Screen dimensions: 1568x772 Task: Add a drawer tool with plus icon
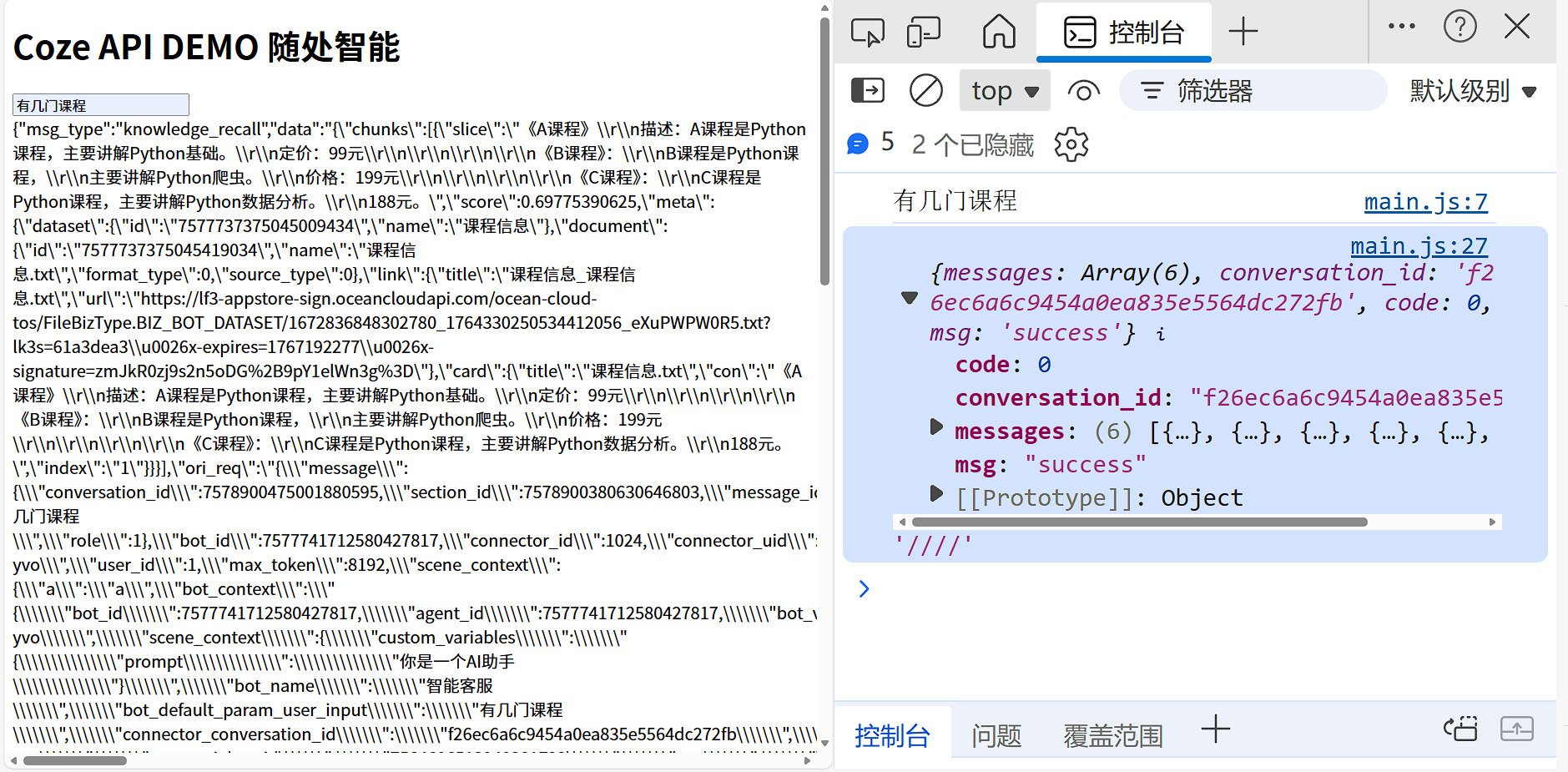point(1216,729)
